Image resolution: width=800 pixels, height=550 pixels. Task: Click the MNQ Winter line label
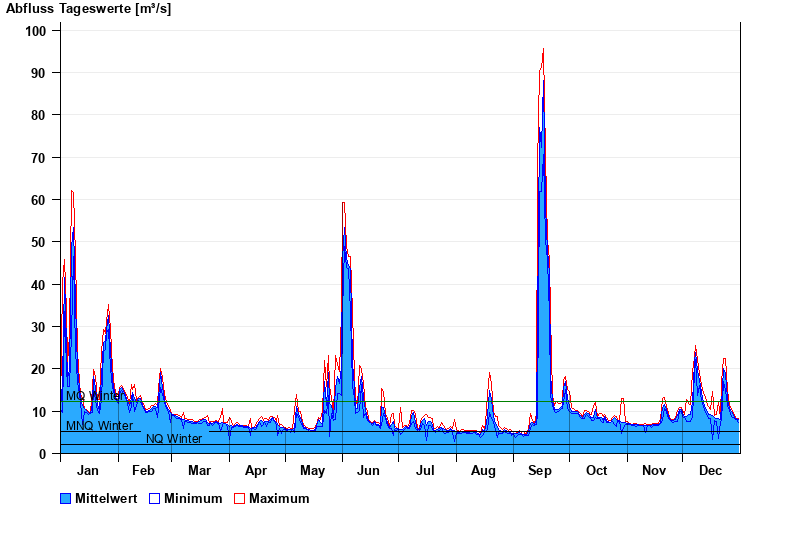[x=99, y=426]
